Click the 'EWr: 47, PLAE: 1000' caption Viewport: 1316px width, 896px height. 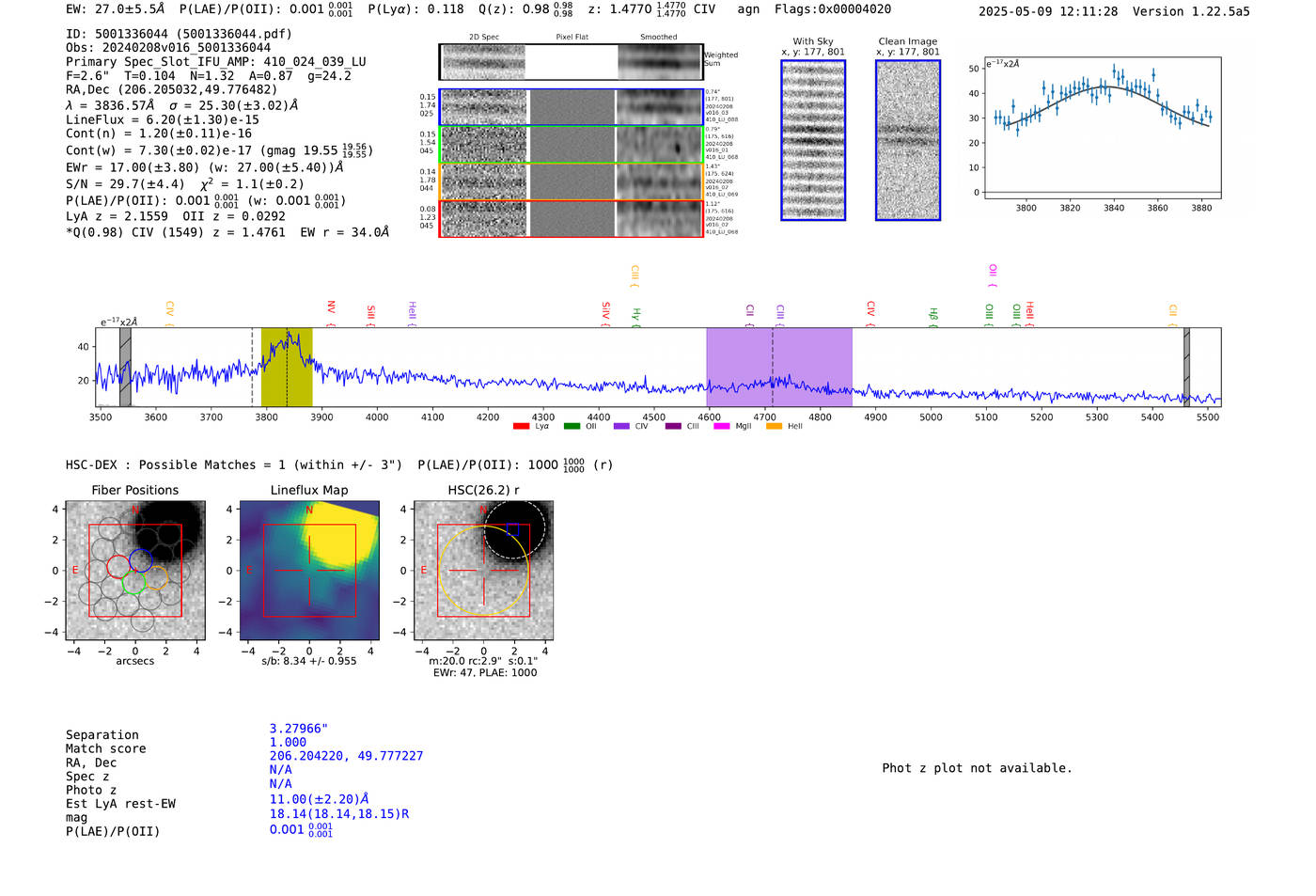[x=485, y=673]
